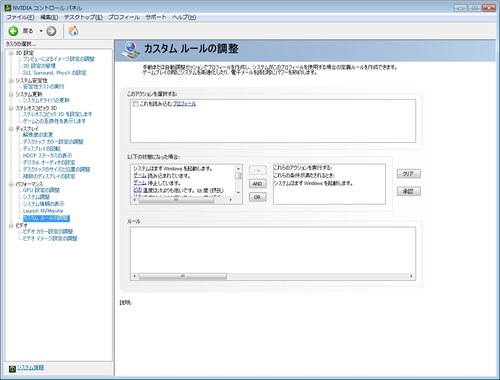Open the ヘルプ(H) menu
Screen dimensions: 500x380
(x=184, y=17)
